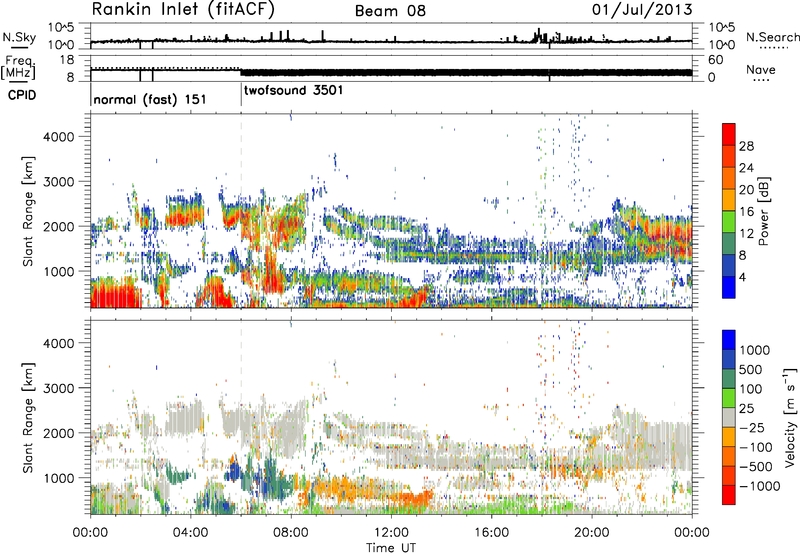800x554 pixels.
Task: Click the 'N.Search' legend label
Action: pyautogui.click(x=772, y=37)
